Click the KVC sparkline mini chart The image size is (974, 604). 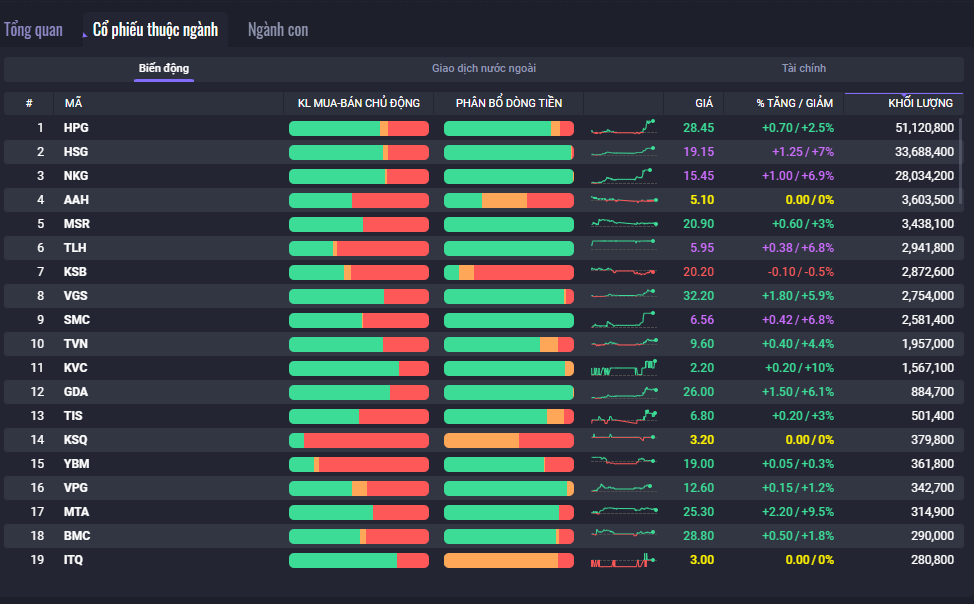click(x=623, y=368)
